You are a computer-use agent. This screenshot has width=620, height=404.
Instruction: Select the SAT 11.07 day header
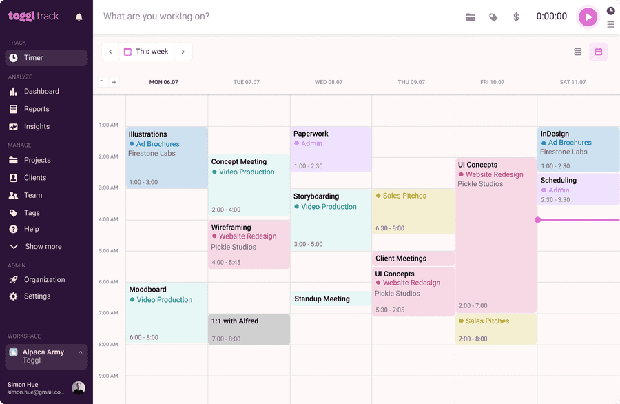tap(573, 82)
